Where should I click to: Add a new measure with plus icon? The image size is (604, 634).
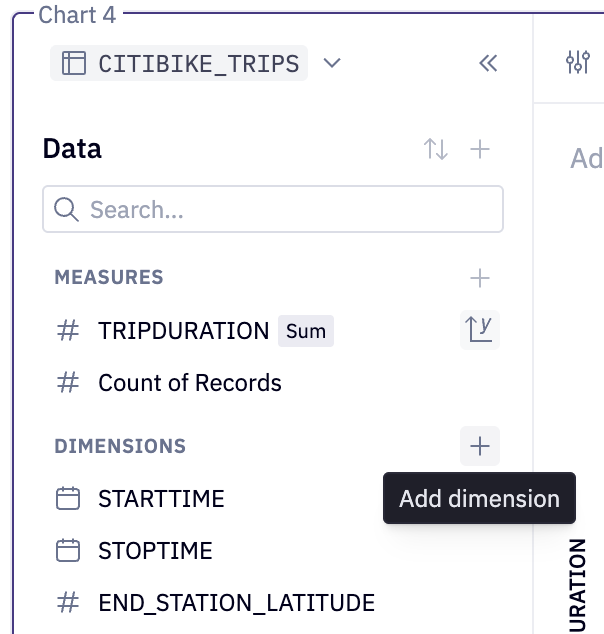480,278
